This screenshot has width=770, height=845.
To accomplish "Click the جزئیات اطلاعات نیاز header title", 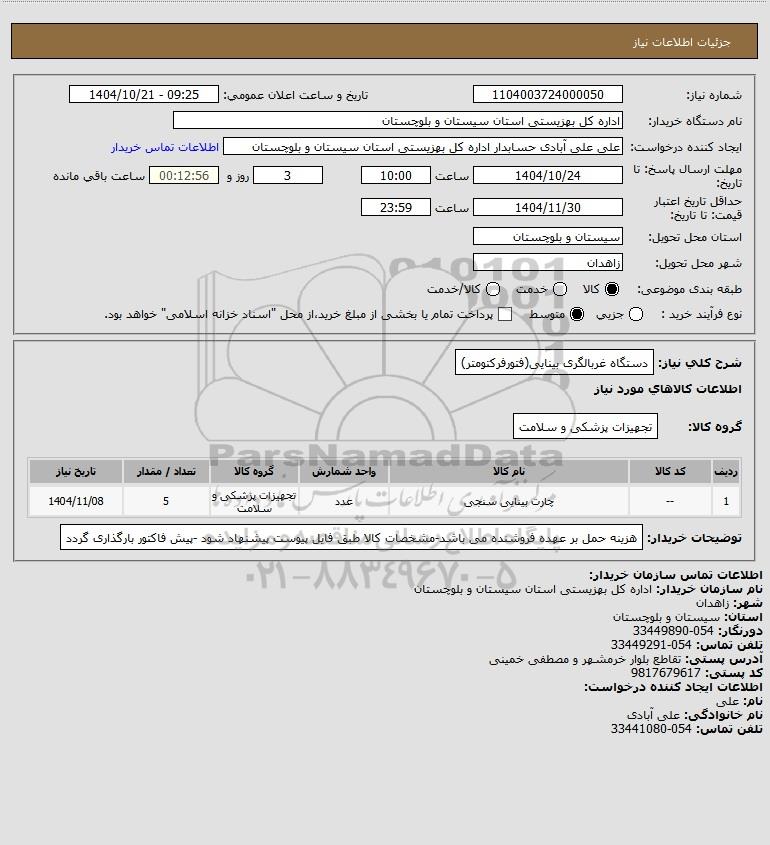I will coord(681,42).
